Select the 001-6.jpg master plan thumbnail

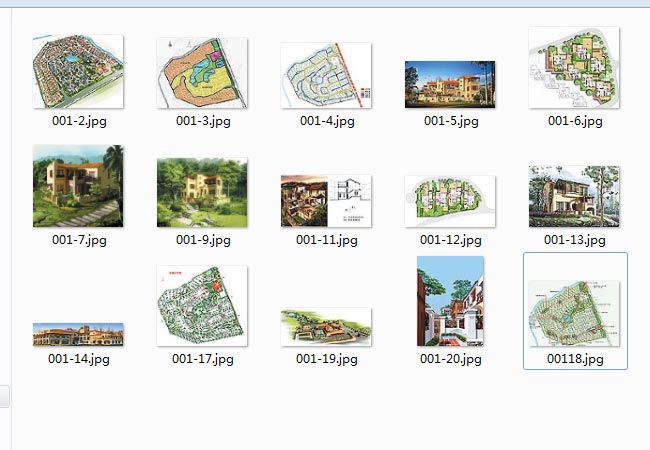(574, 68)
